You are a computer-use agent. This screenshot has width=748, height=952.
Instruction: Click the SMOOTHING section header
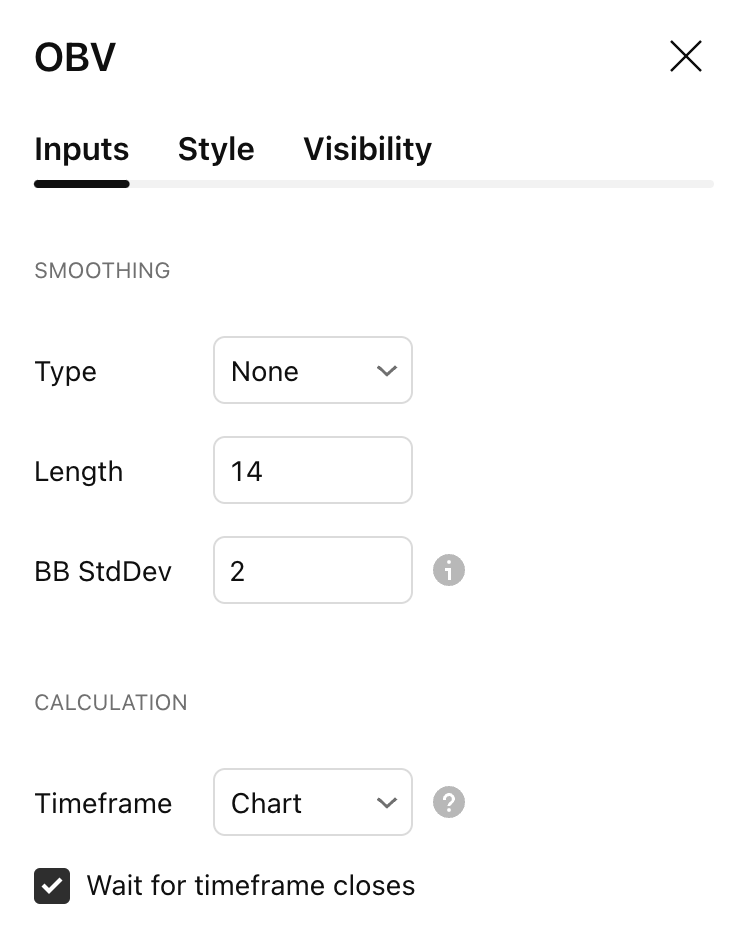103,271
